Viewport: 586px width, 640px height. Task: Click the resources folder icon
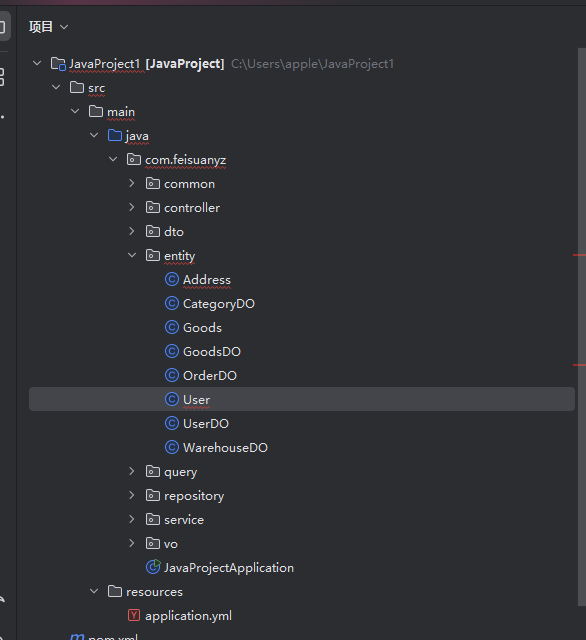[115, 591]
